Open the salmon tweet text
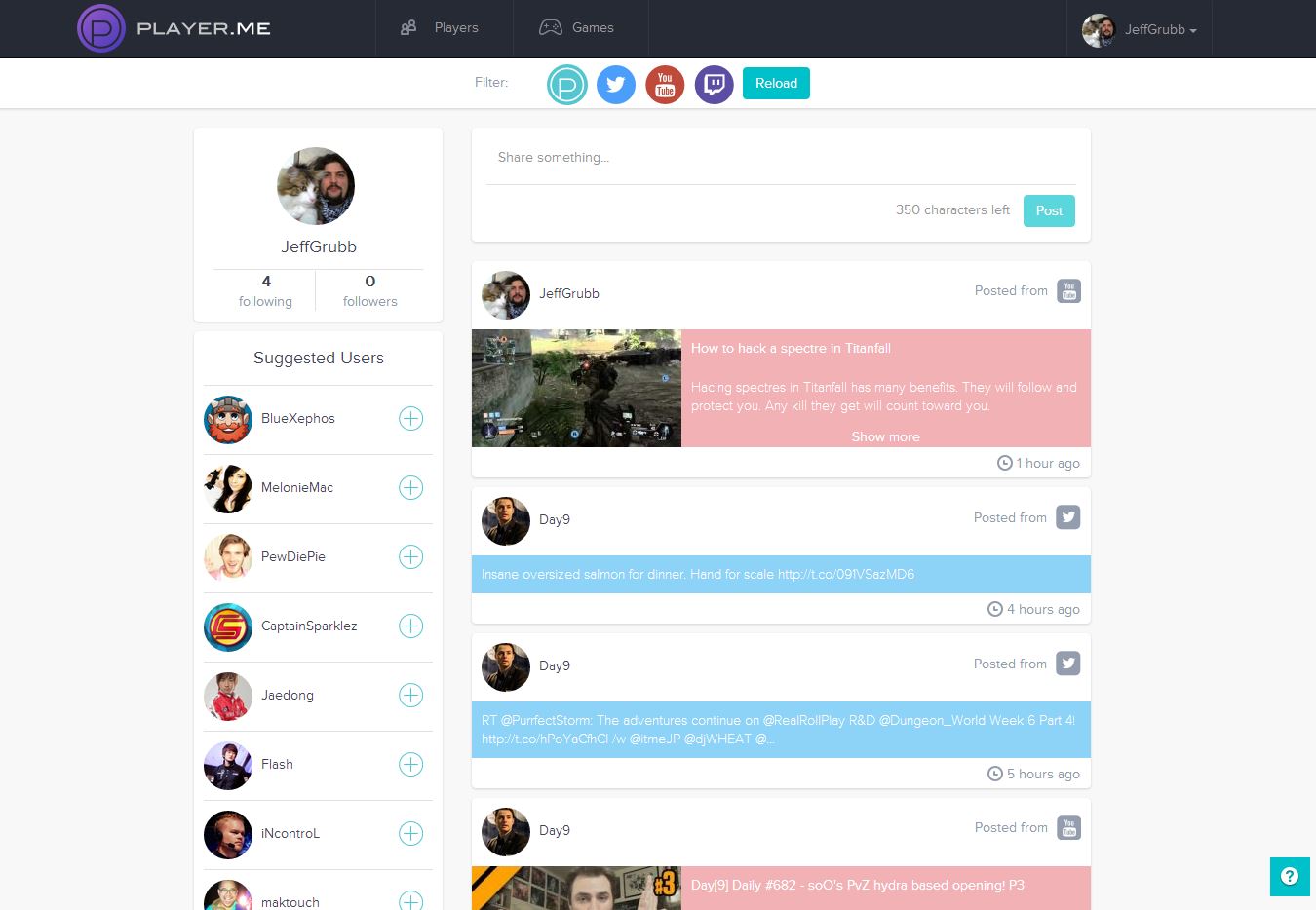The image size is (1316, 910). point(698,574)
